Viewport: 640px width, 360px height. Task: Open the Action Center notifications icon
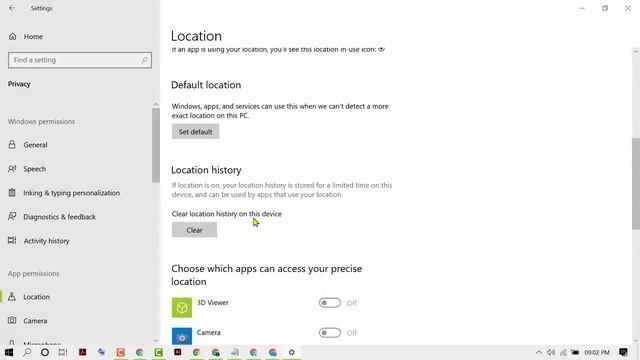pyautogui.click(x=623, y=352)
